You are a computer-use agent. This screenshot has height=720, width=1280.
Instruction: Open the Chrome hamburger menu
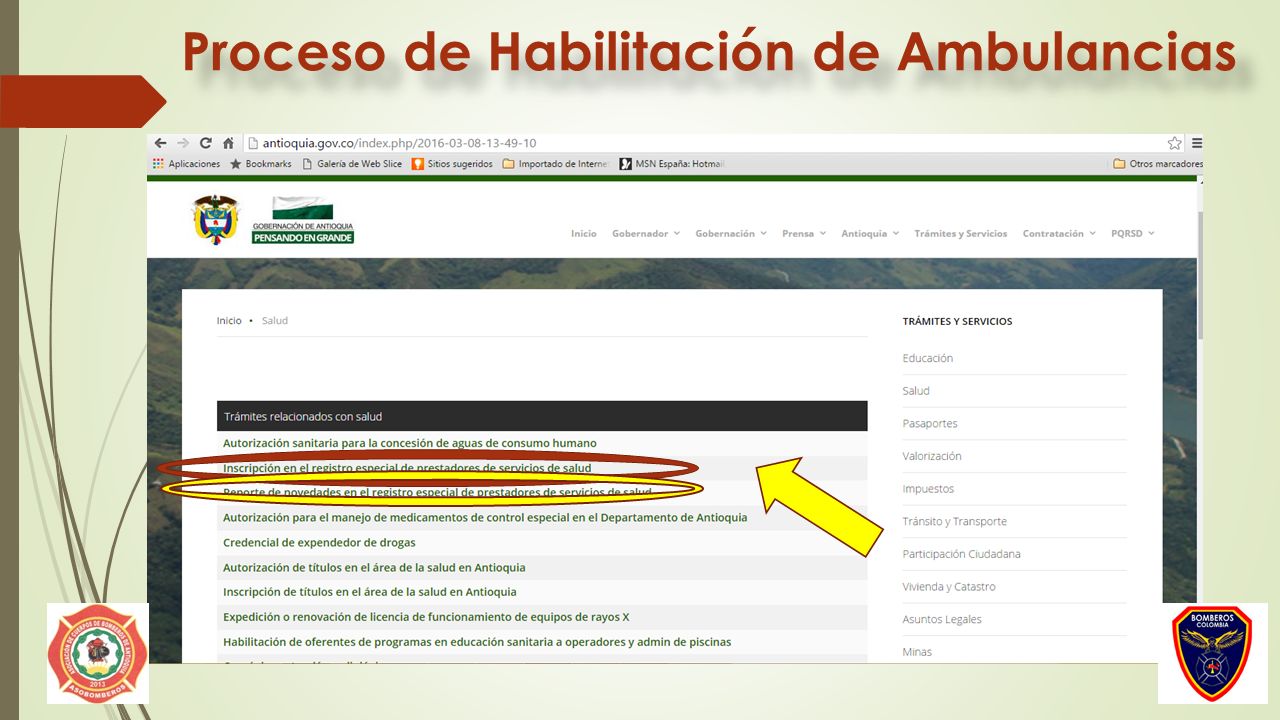1197,143
